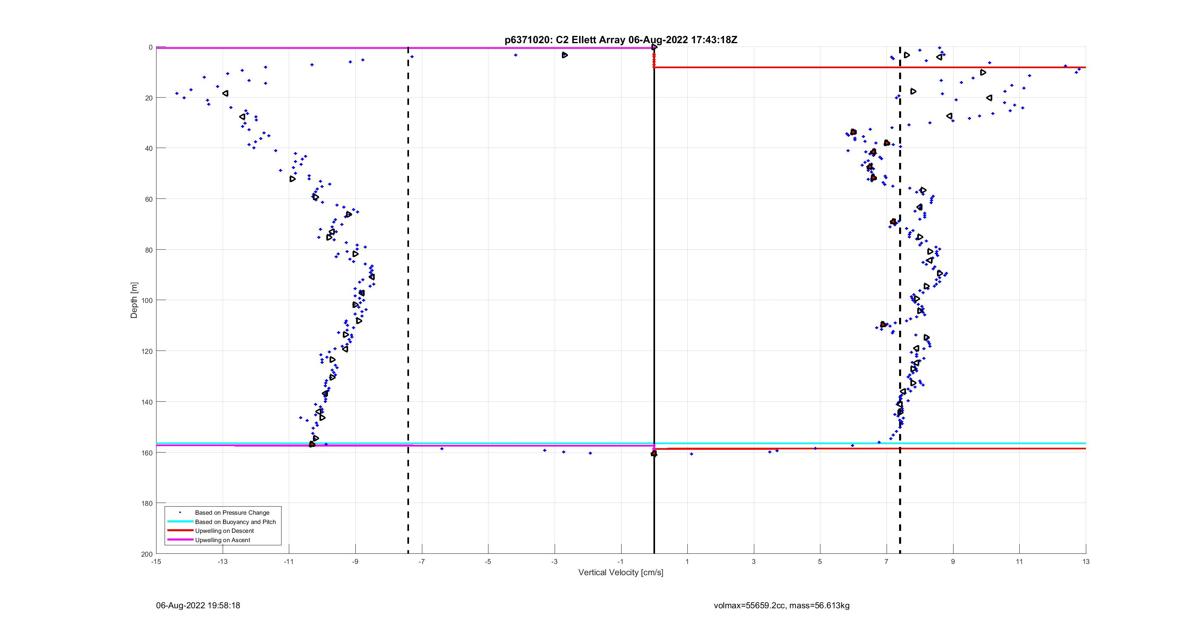Click the x-axis tick label '-3'

554,562
